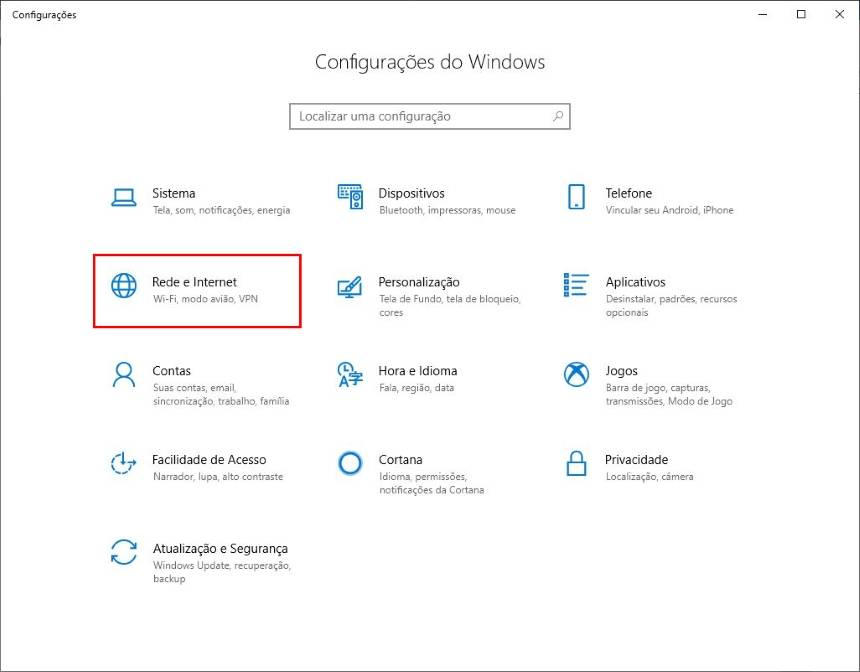Open Atualização e Segurança title
The image size is (860, 672).
click(220, 549)
